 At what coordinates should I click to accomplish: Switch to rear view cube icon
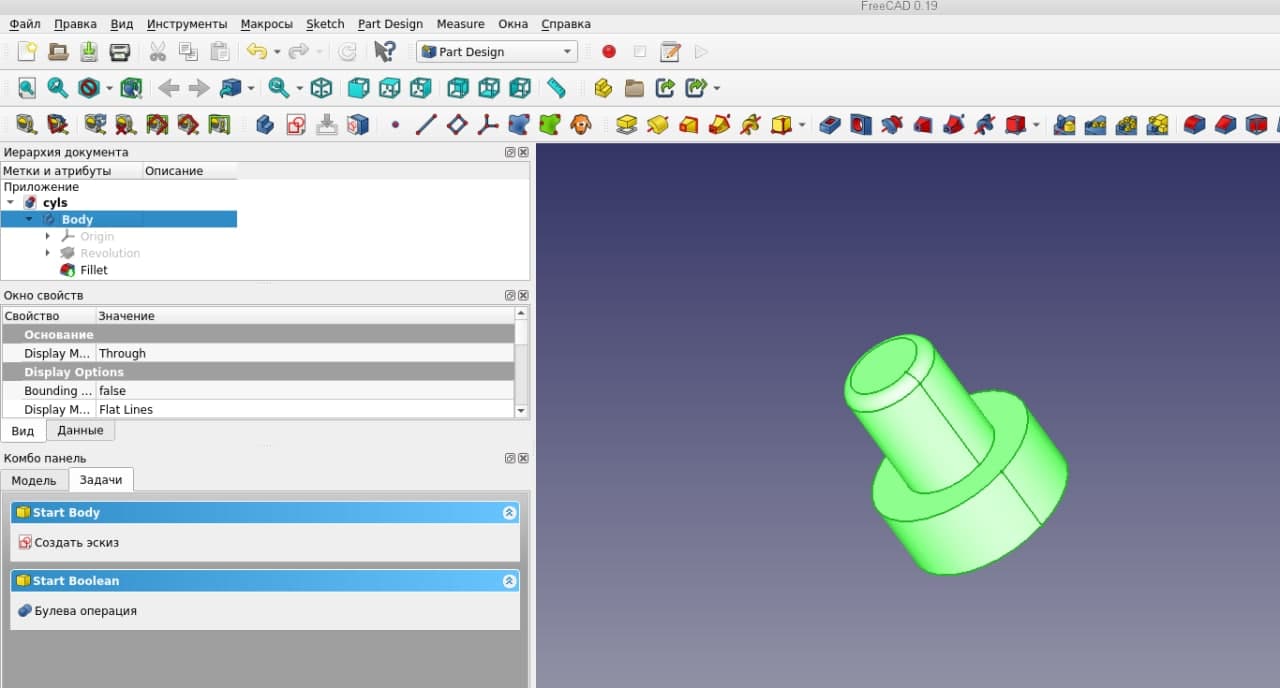coord(457,88)
